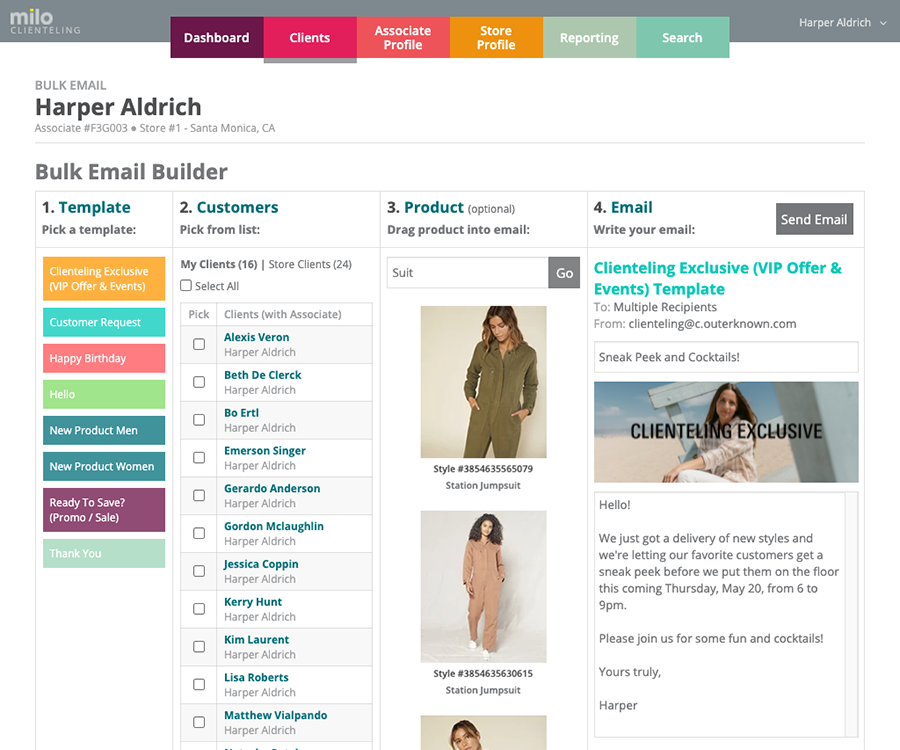Viewport: 900px width, 750px height.
Task: Open Gordon Mclaughlin's client name link
Action: [x=274, y=527]
